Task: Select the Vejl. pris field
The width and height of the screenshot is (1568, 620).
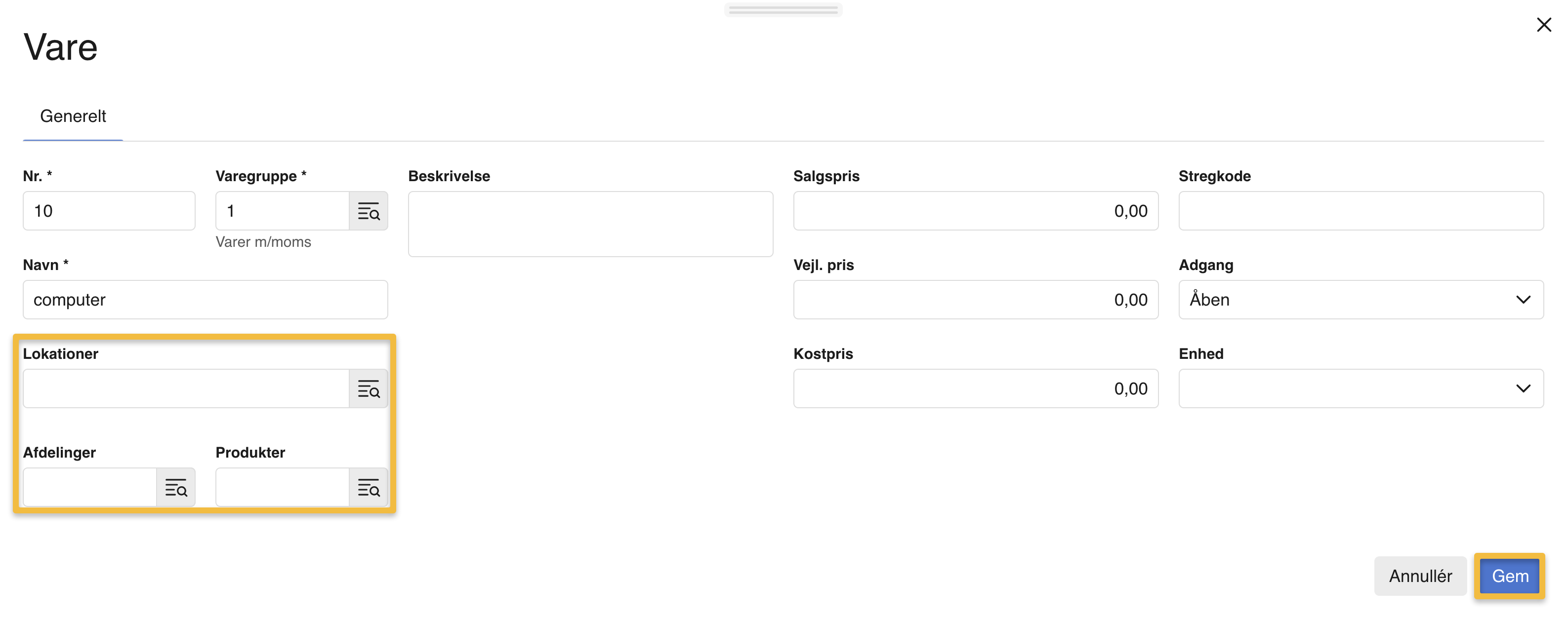Action: 975,300
